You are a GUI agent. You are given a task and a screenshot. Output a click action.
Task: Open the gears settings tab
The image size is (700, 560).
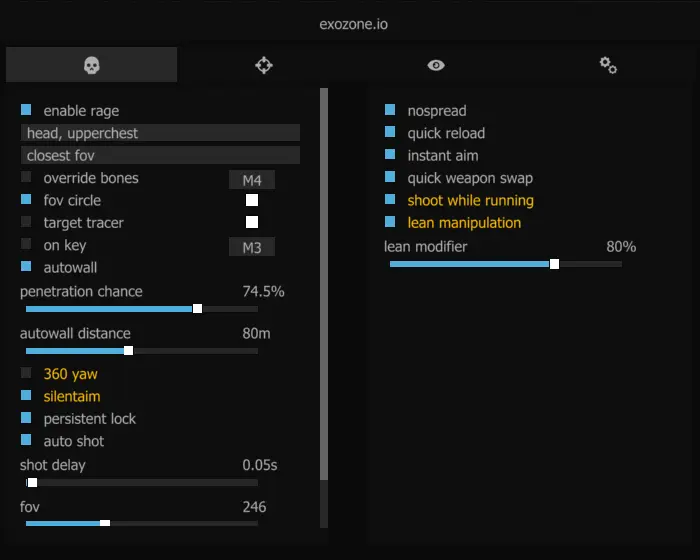[x=608, y=65]
